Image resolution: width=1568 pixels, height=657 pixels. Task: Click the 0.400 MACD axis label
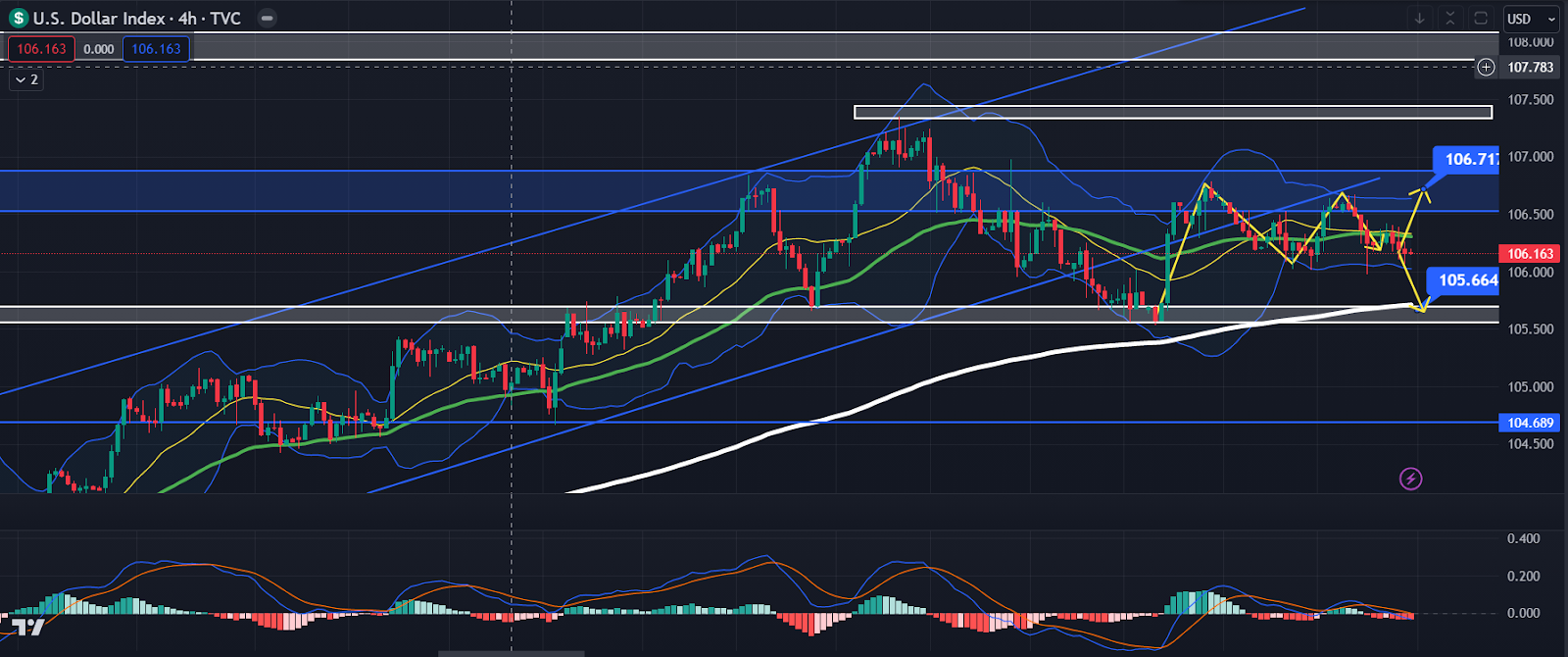pos(1523,538)
